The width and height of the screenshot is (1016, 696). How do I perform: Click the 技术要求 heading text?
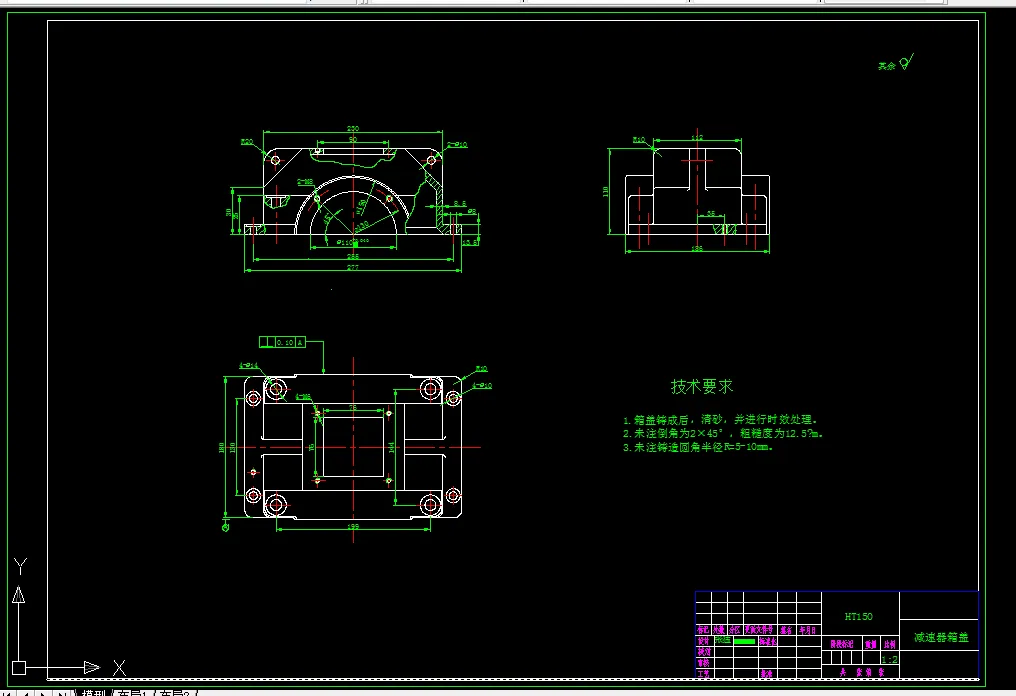(x=702, y=386)
